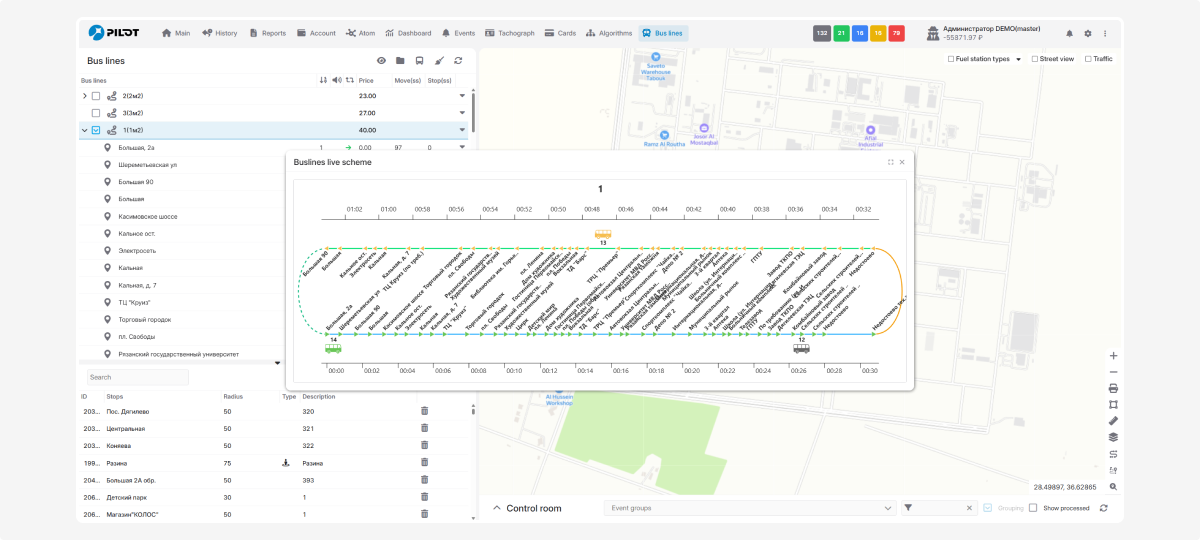Print the map using printer icon
Image resolution: width=1200 pixels, height=540 pixels.
(x=1113, y=388)
